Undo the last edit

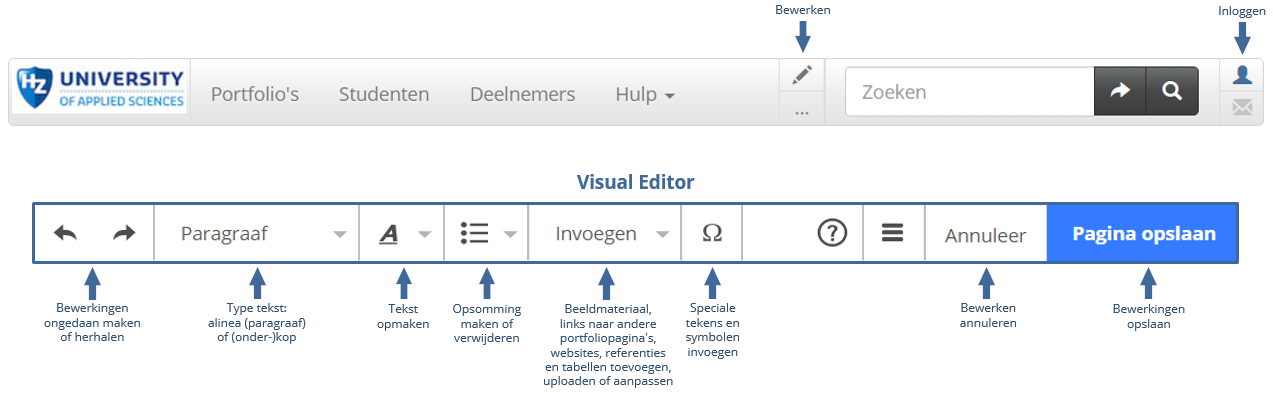tap(66, 233)
